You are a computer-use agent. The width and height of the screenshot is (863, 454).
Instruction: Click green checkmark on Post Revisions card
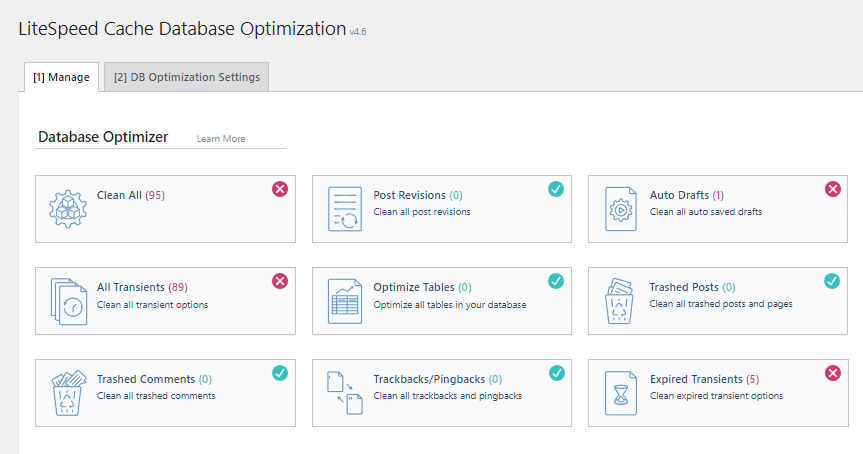click(556, 189)
